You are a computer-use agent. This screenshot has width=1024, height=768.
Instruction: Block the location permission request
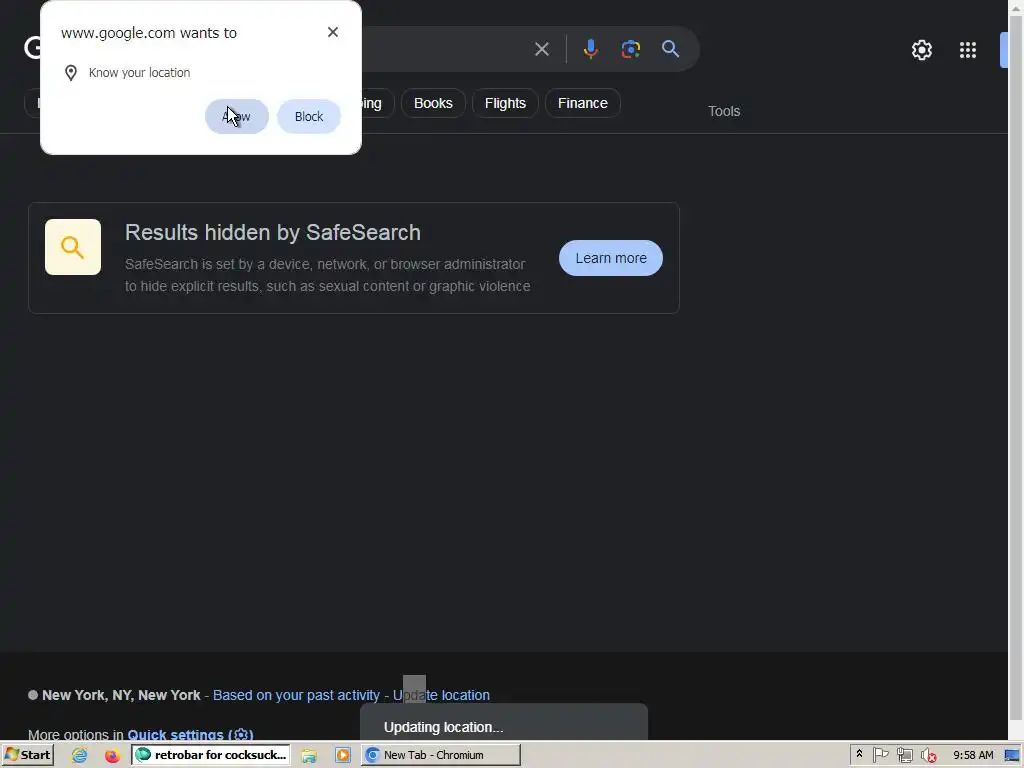(x=308, y=116)
